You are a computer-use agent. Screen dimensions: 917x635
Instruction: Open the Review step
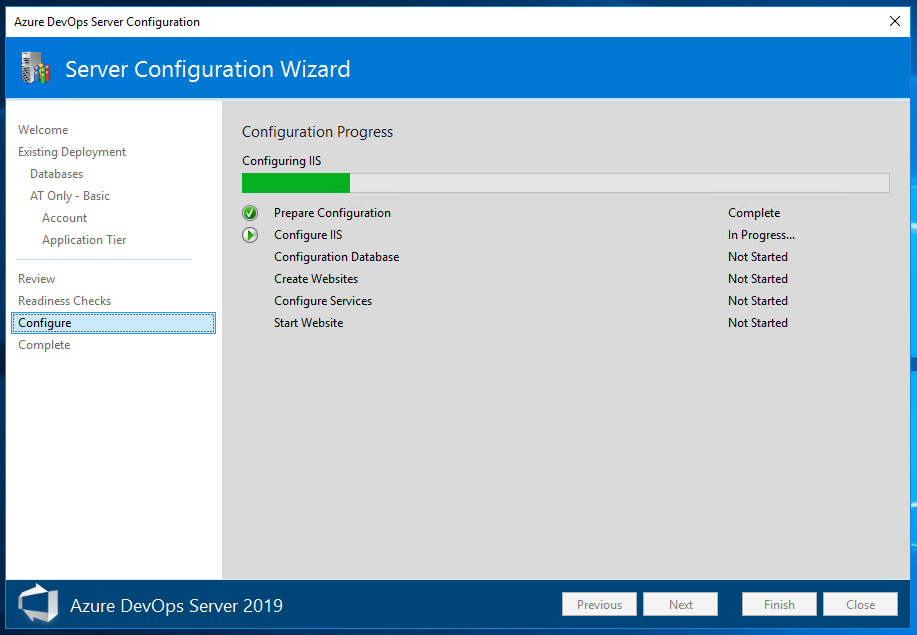(x=37, y=279)
